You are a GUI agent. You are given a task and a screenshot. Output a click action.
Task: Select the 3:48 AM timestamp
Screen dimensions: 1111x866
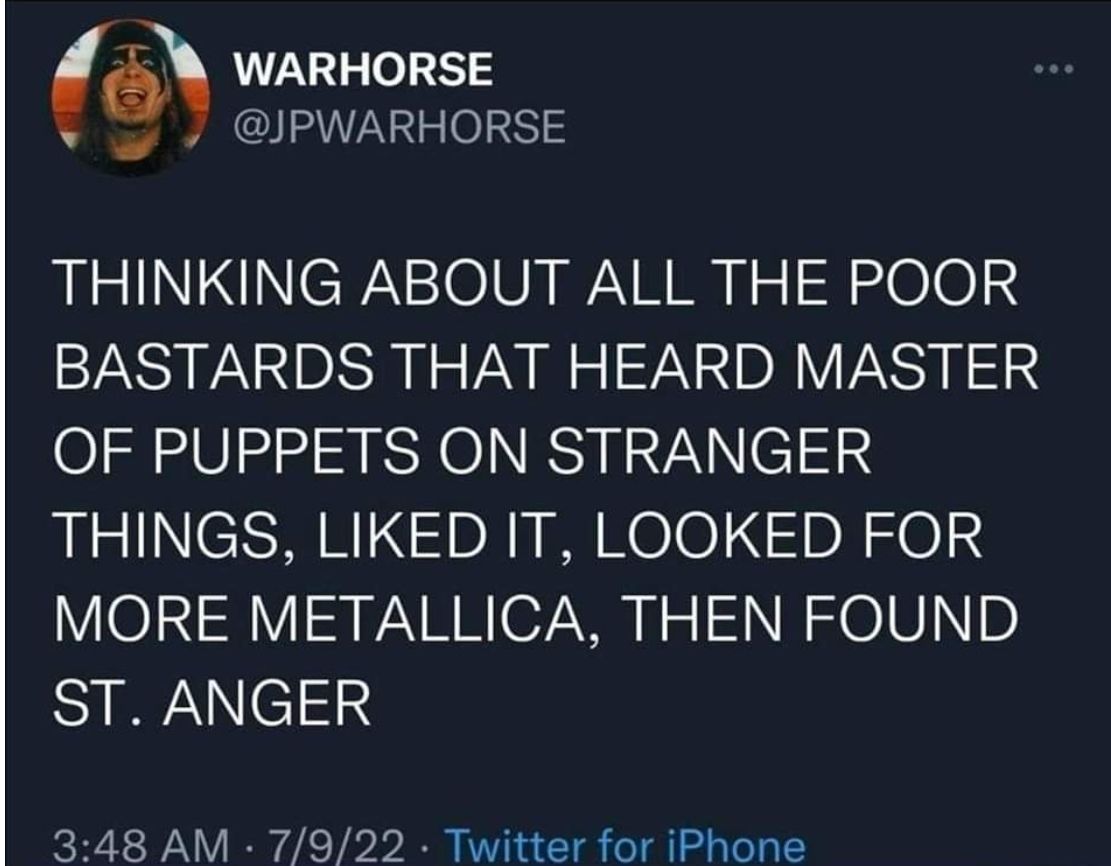tap(141, 846)
